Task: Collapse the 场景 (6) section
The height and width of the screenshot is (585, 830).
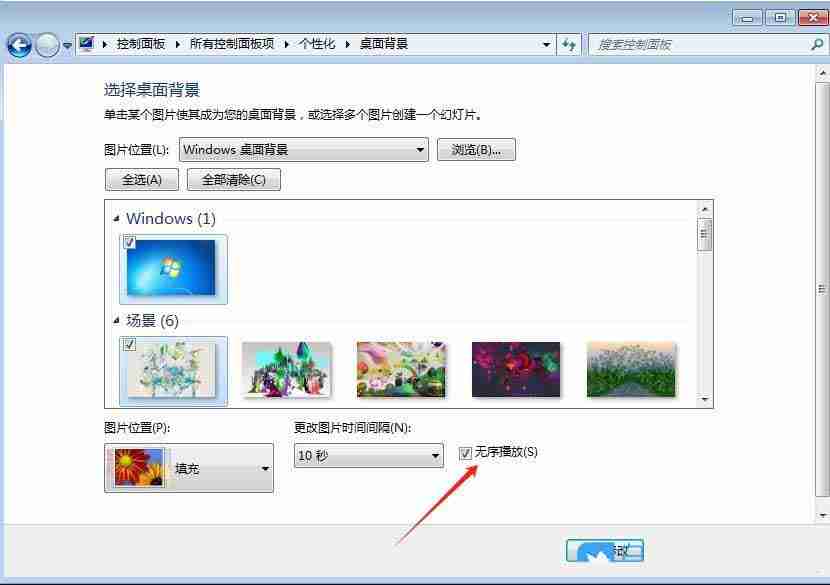Action: [x=116, y=320]
